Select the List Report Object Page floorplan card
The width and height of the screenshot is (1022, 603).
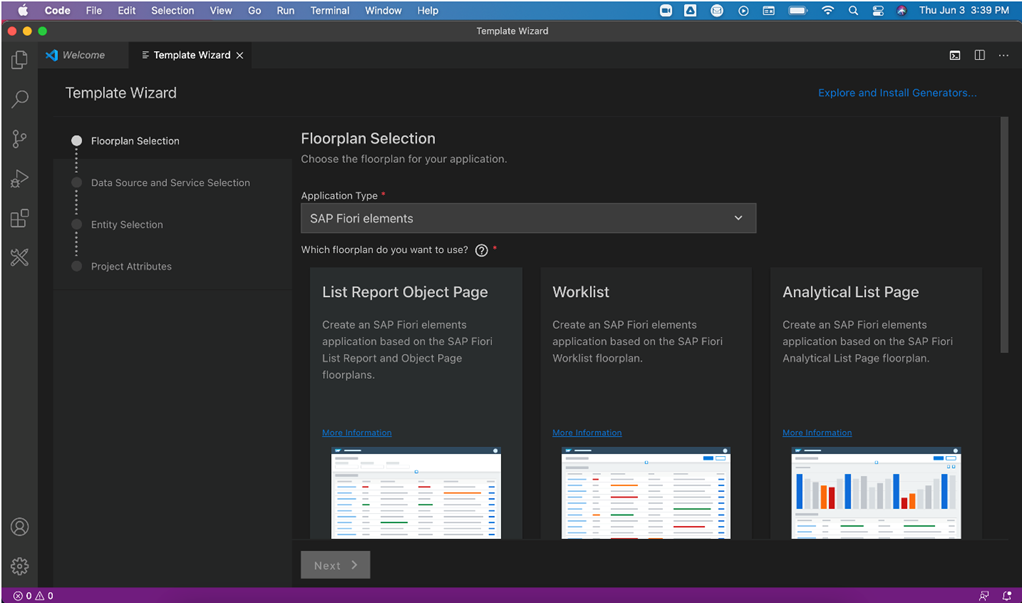416,403
